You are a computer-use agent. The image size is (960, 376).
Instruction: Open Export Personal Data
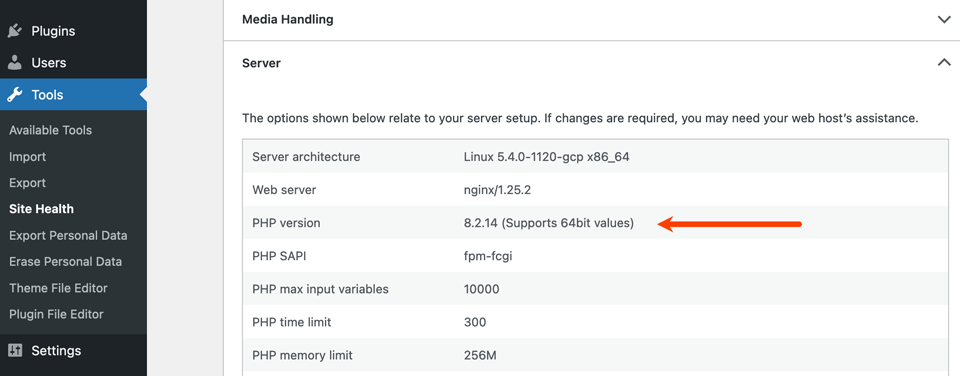68,235
